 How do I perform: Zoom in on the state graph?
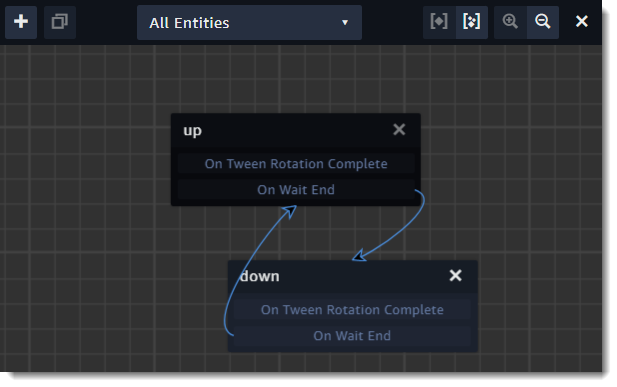pos(510,22)
